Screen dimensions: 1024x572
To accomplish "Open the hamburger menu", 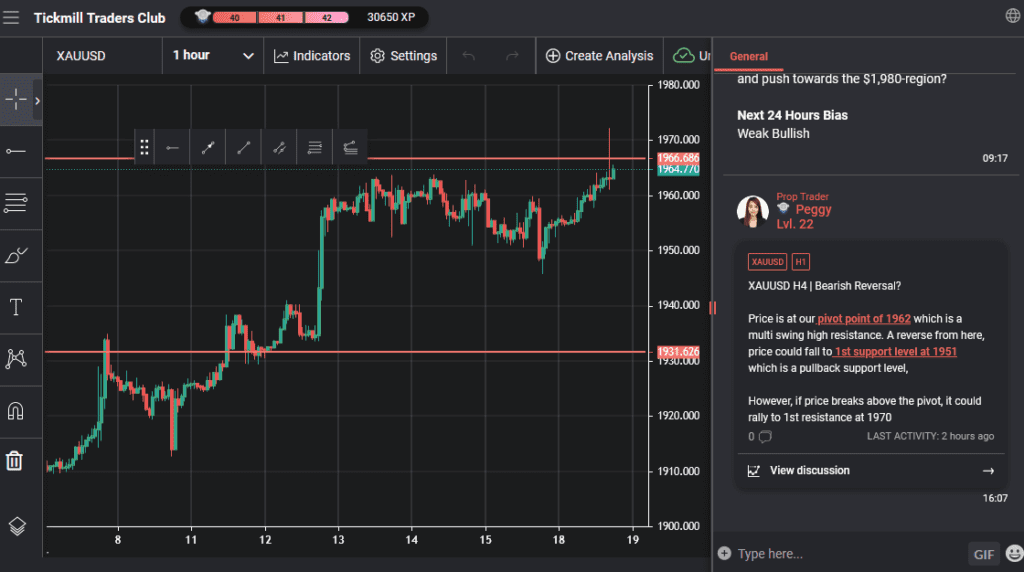I will [x=12, y=17].
